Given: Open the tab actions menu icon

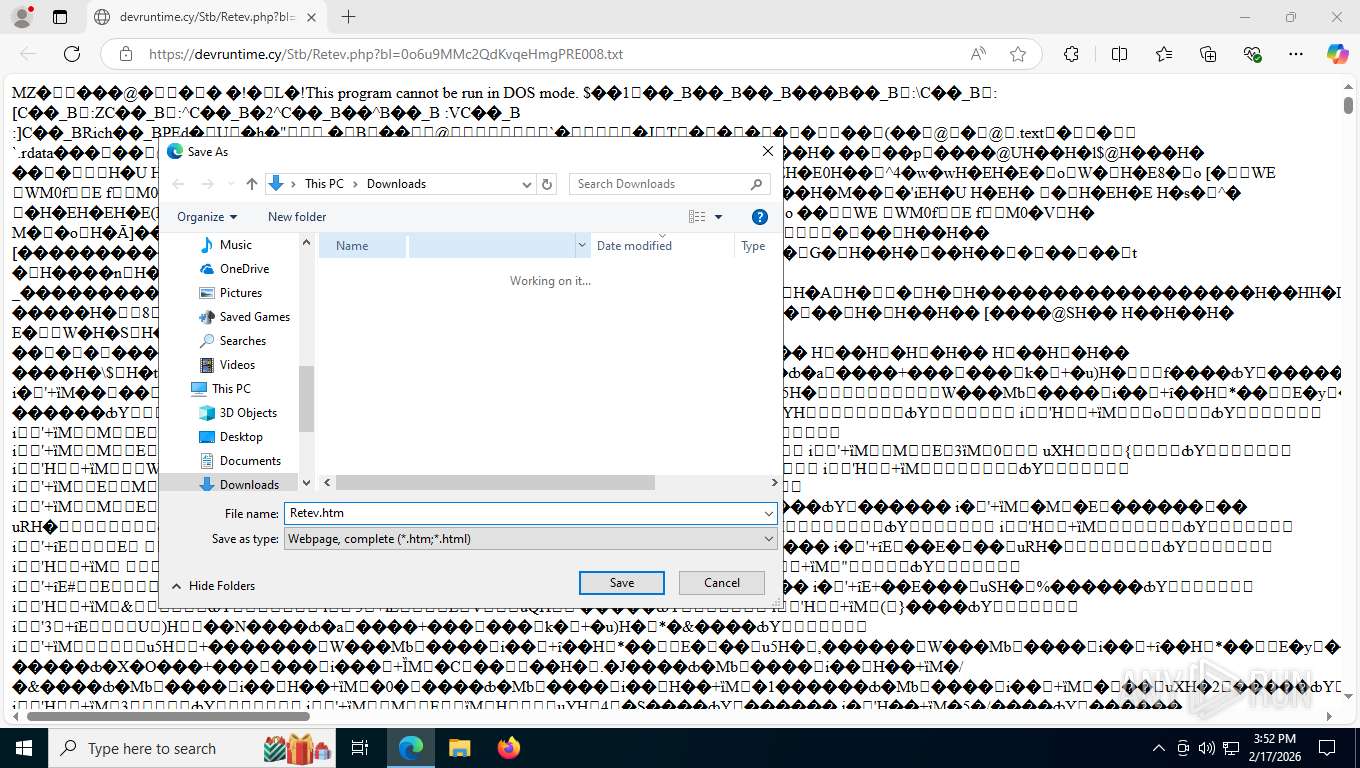Looking at the screenshot, I should (60, 17).
